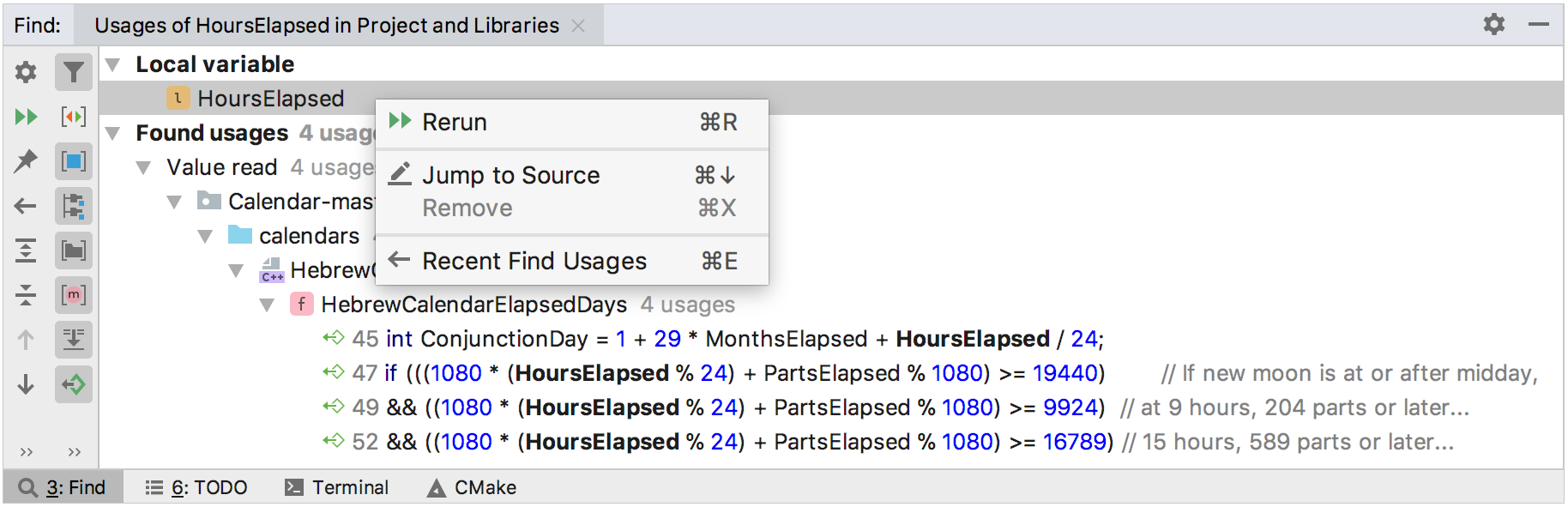
Task: Toggle the autoscroll to source button
Action: 74,384
